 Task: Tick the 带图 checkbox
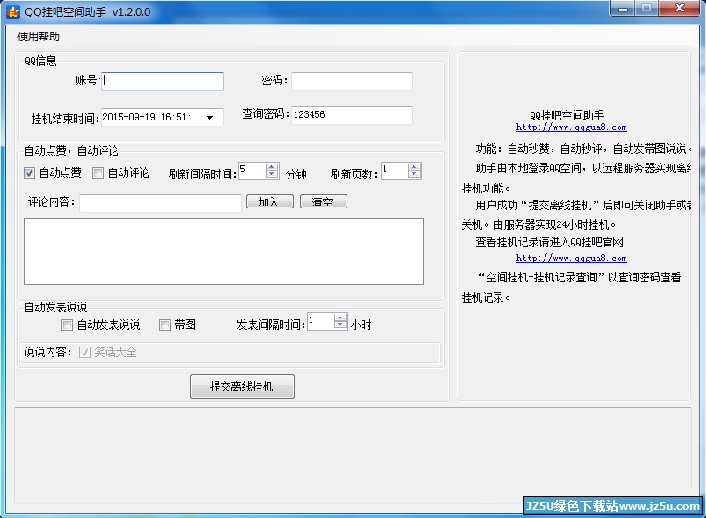tap(165, 325)
